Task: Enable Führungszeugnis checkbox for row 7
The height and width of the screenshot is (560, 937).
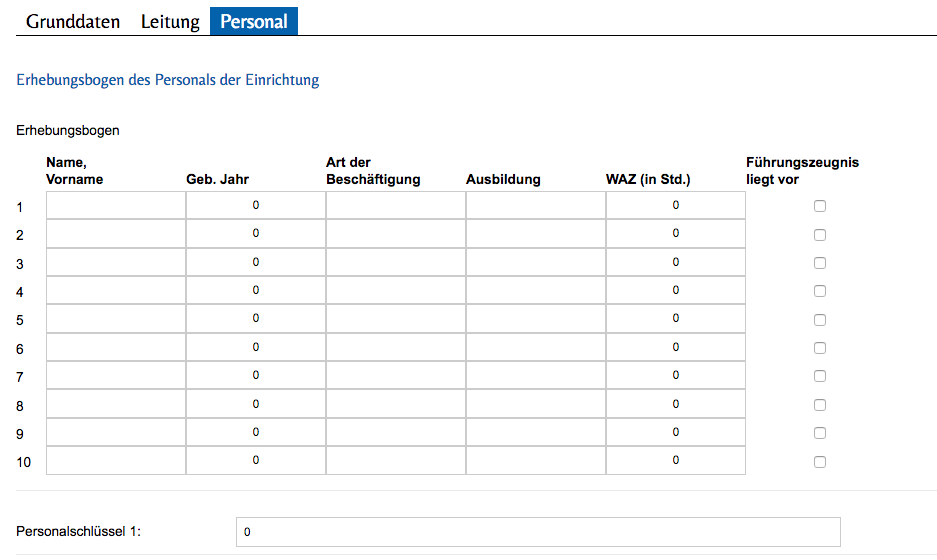Action: tap(820, 376)
